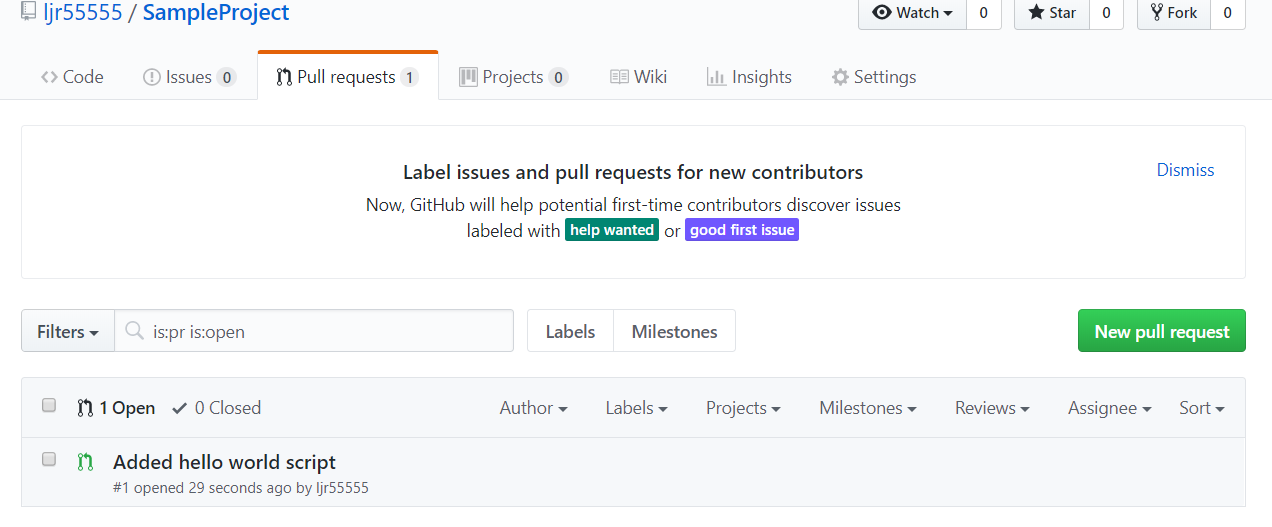The image size is (1272, 527).
Task: Click the repository book icon beside ljr55555
Action: 29,12
